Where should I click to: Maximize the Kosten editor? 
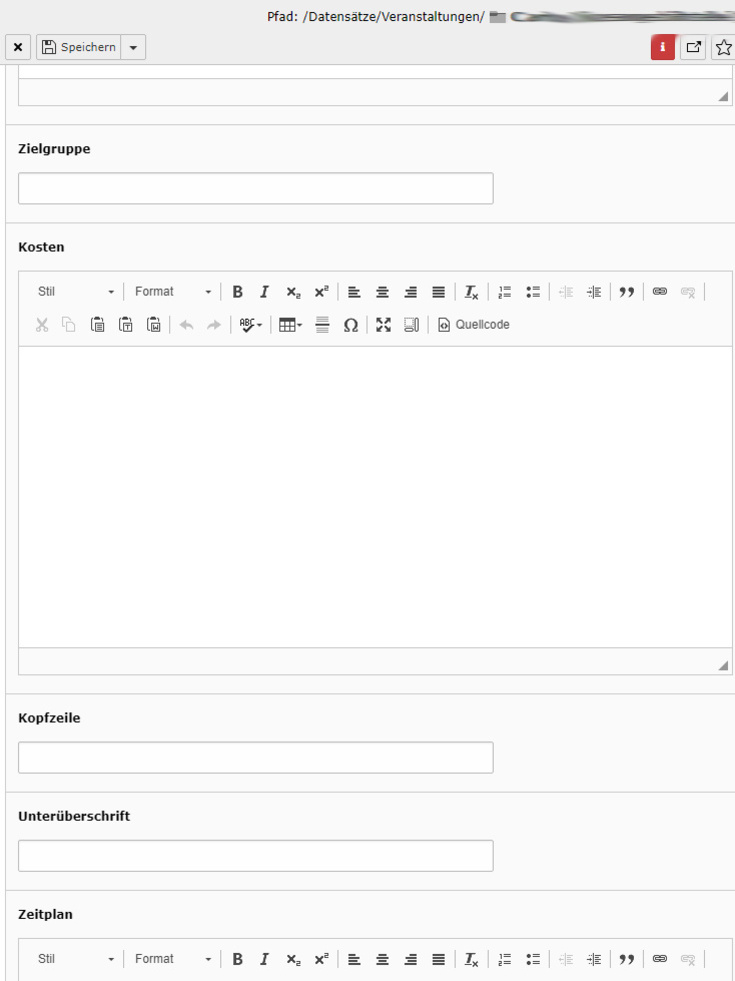tap(383, 325)
